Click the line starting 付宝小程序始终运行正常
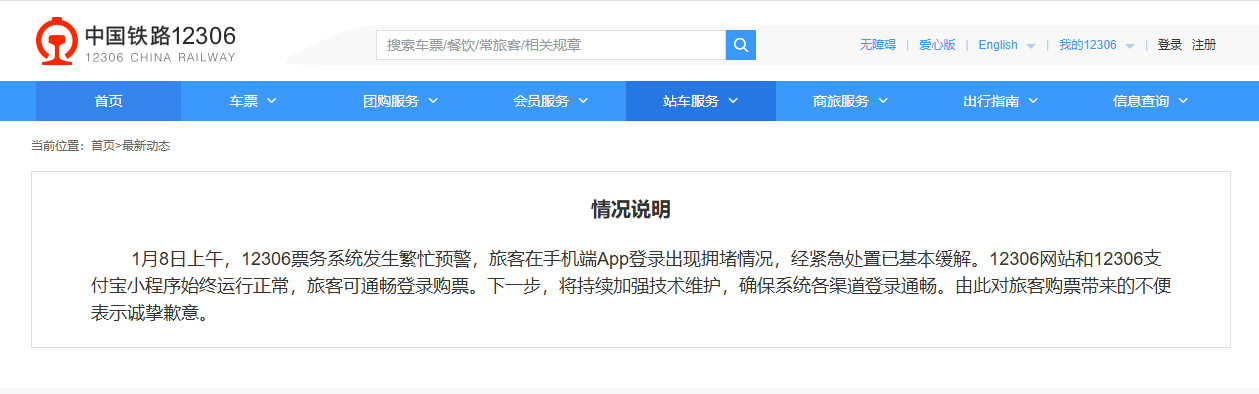The height and width of the screenshot is (394, 1259). [x=631, y=286]
